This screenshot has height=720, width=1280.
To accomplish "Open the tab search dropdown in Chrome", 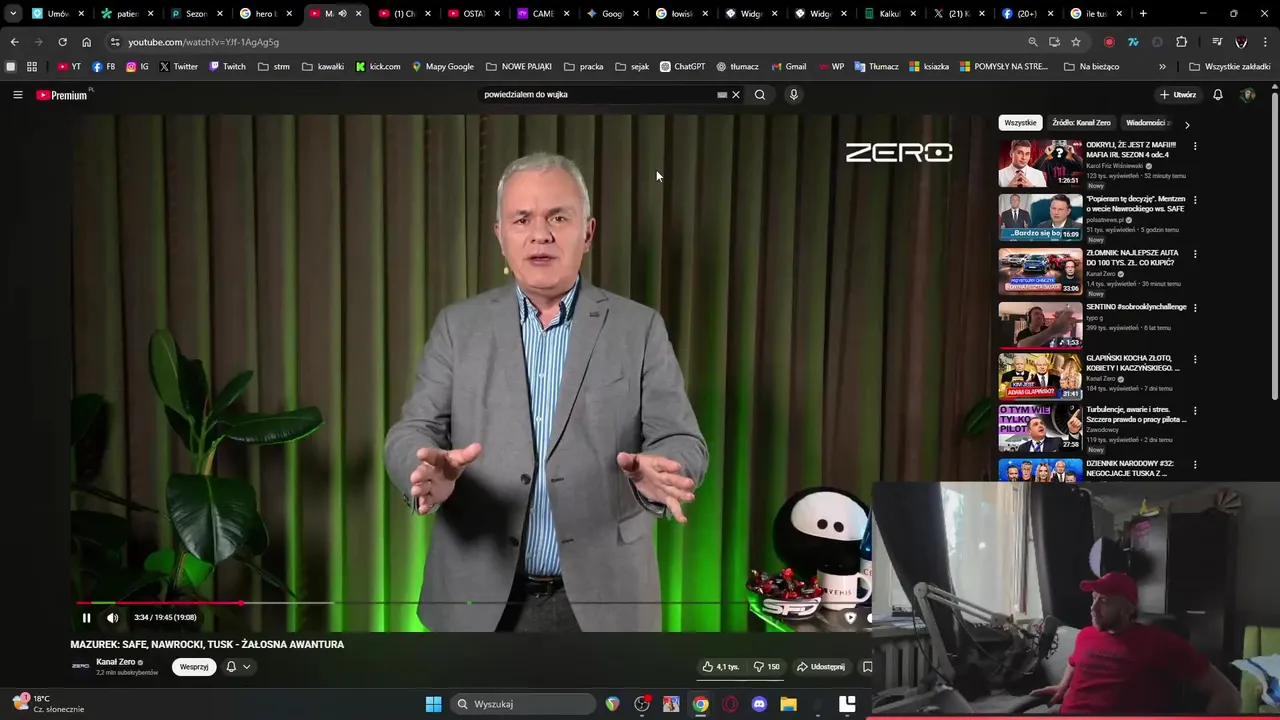I will pos(13,14).
